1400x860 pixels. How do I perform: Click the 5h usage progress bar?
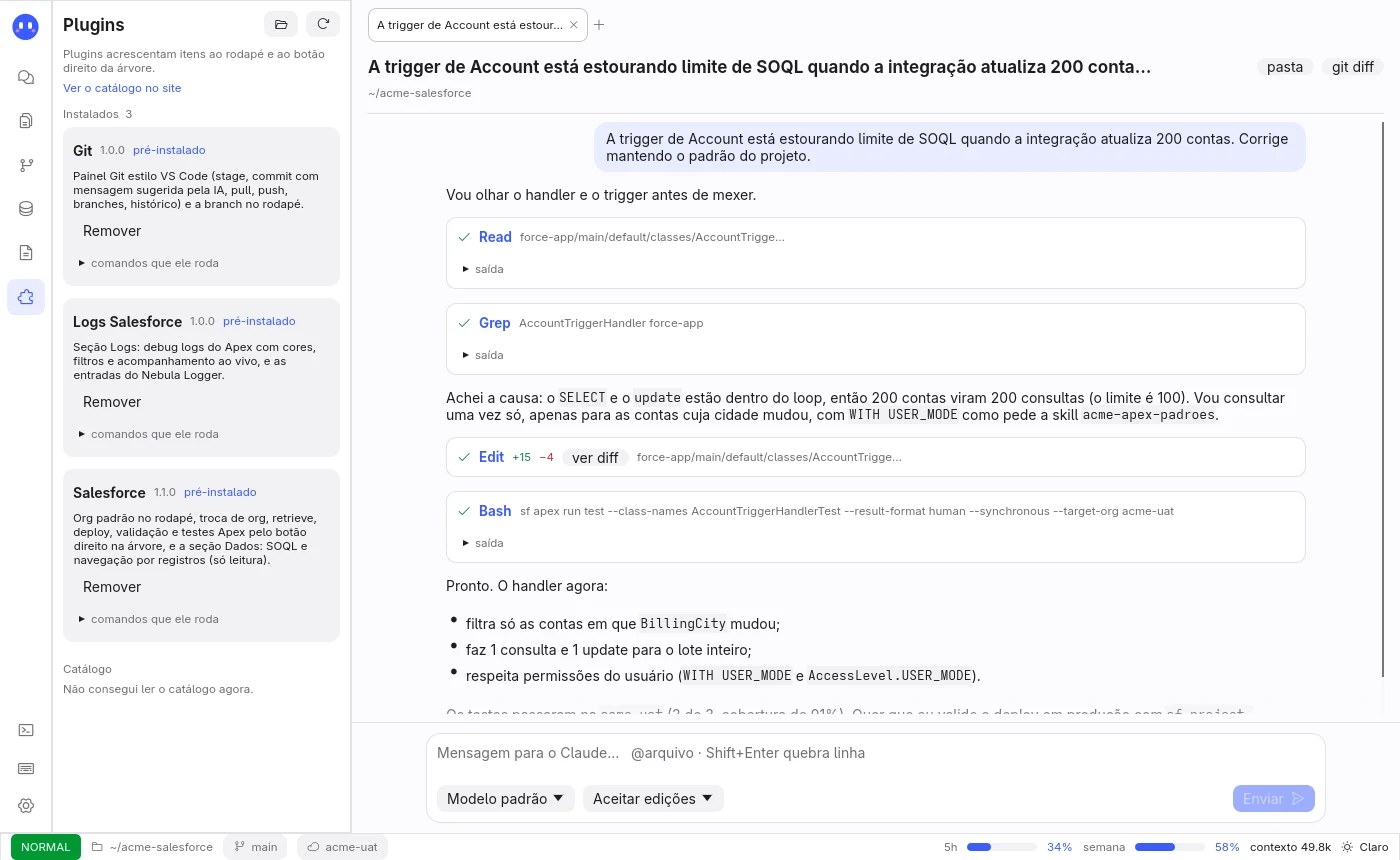click(x=1001, y=847)
